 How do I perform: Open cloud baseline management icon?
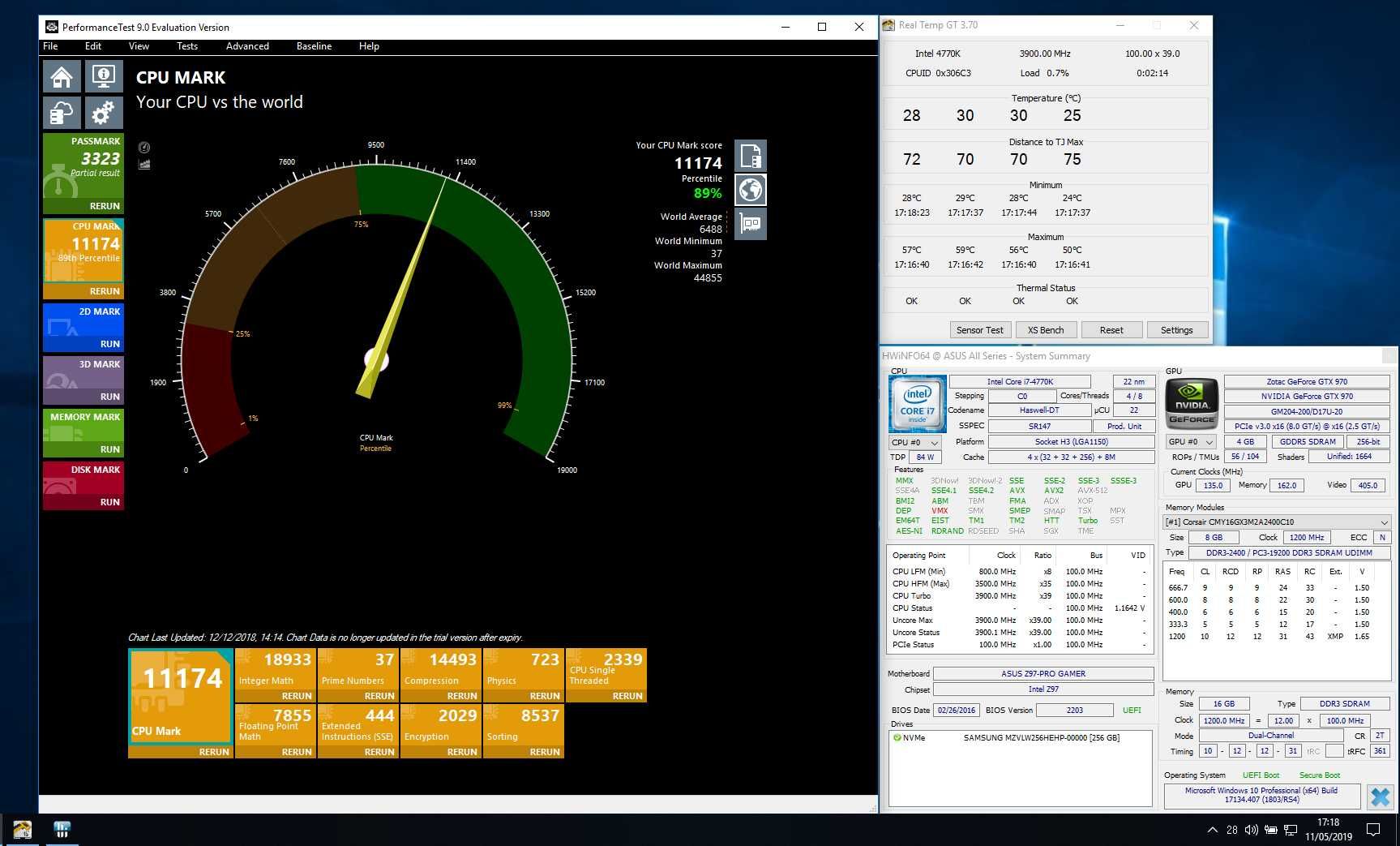62,113
